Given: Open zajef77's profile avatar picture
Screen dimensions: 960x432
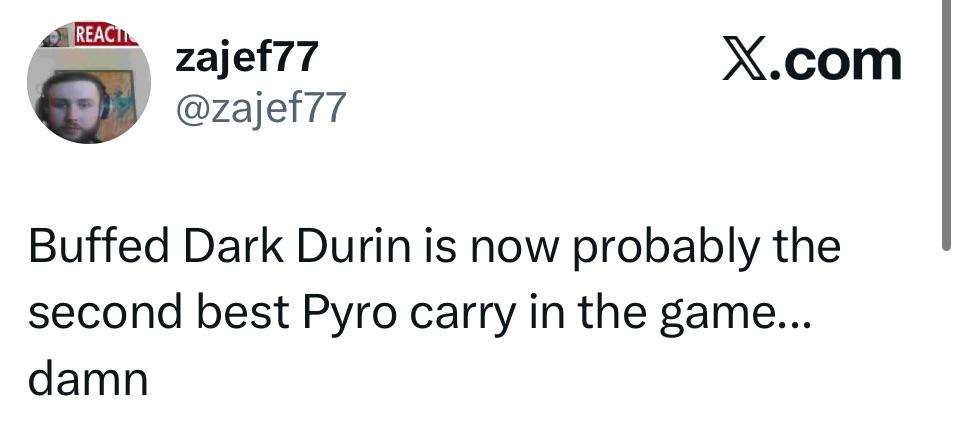Looking at the screenshot, I should (x=89, y=83).
